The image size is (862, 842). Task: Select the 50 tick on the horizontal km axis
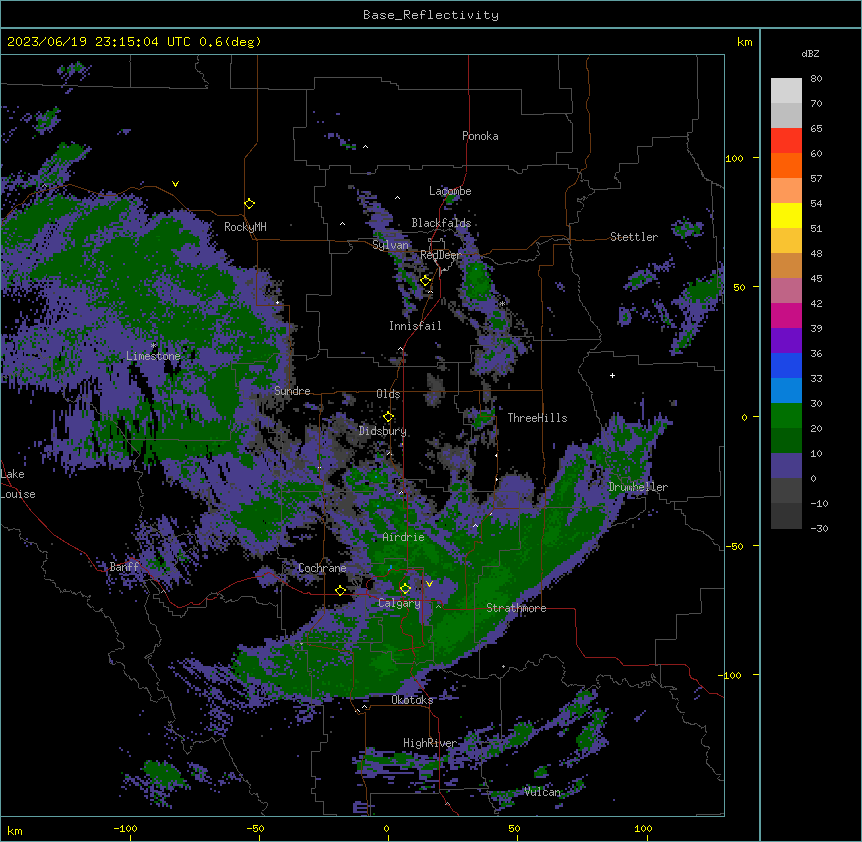point(514,828)
